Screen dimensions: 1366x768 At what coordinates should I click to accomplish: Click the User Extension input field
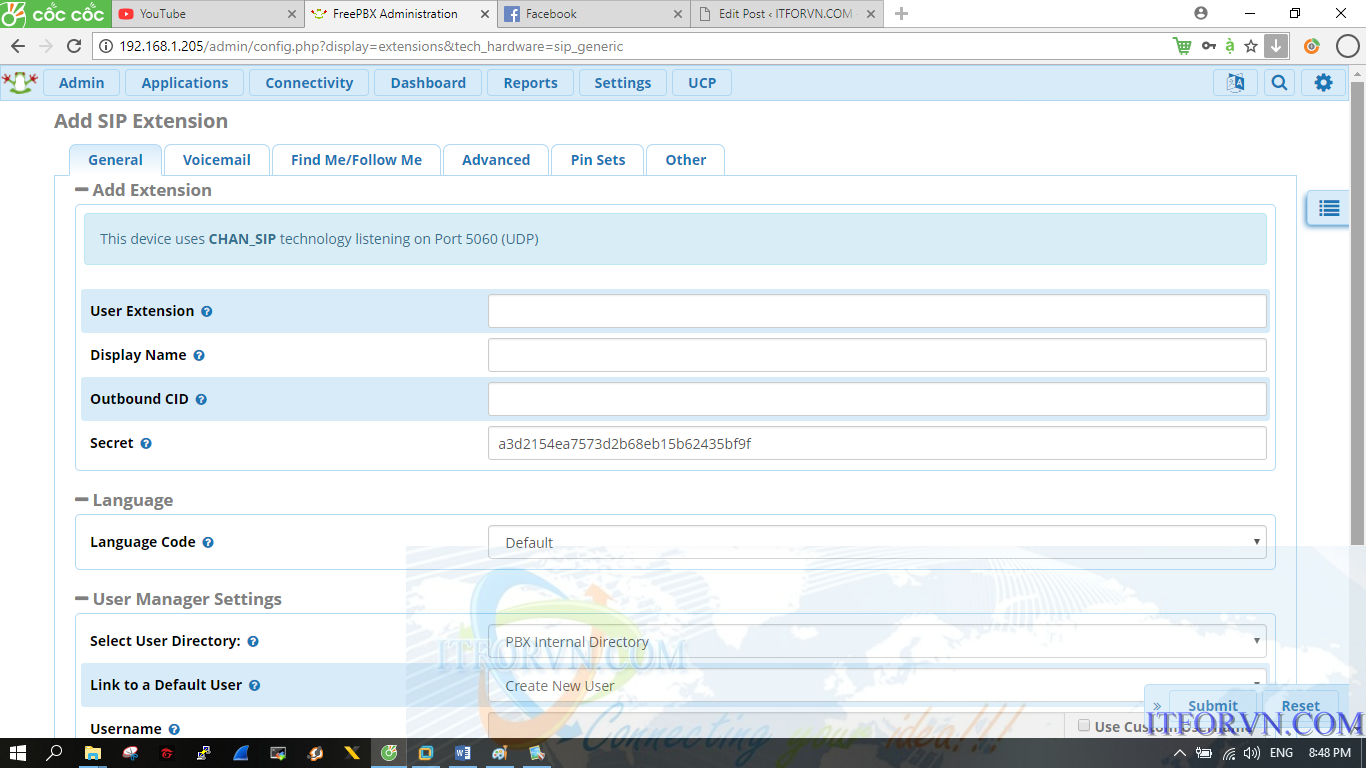(876, 311)
